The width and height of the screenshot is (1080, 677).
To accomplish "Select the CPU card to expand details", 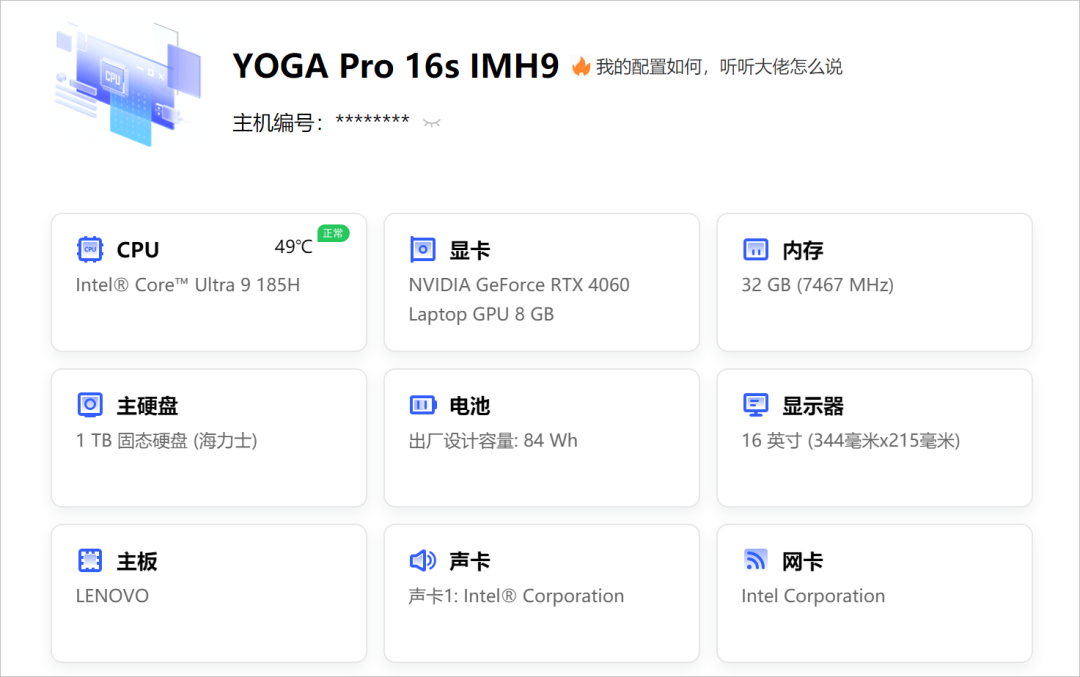I will tap(208, 282).
